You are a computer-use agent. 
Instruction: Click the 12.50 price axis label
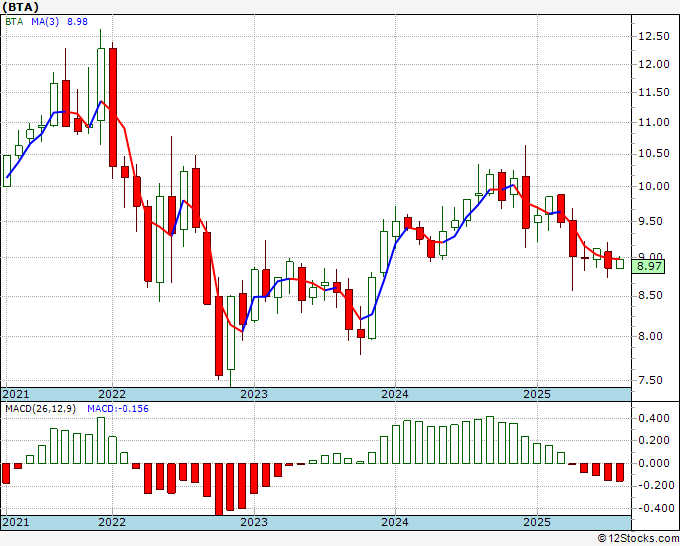pos(654,36)
